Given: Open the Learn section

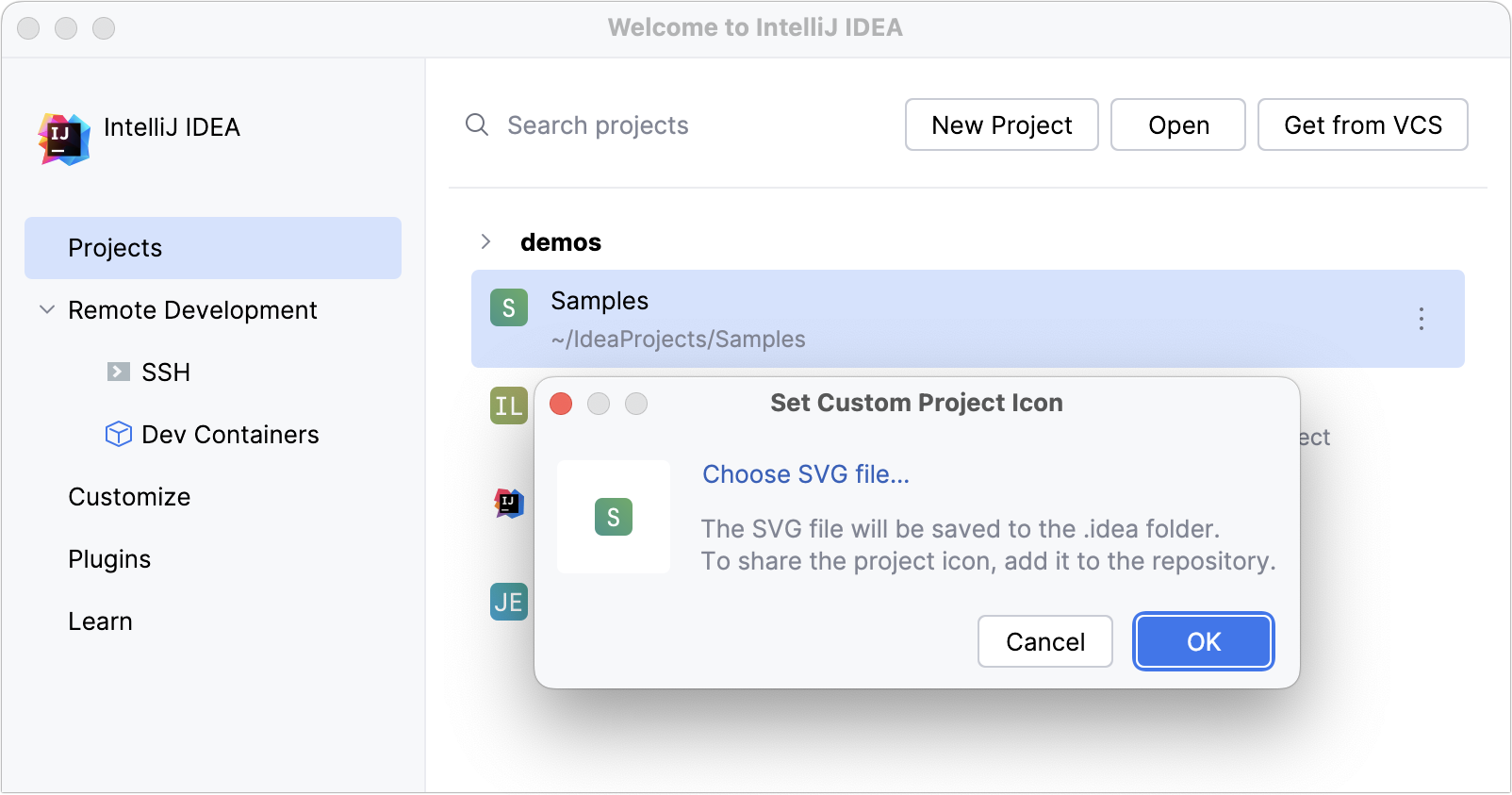Looking at the screenshot, I should click(x=100, y=621).
